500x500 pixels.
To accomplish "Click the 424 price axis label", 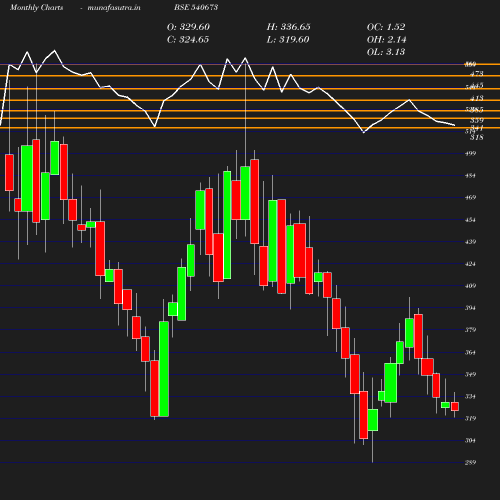I will (470, 264).
